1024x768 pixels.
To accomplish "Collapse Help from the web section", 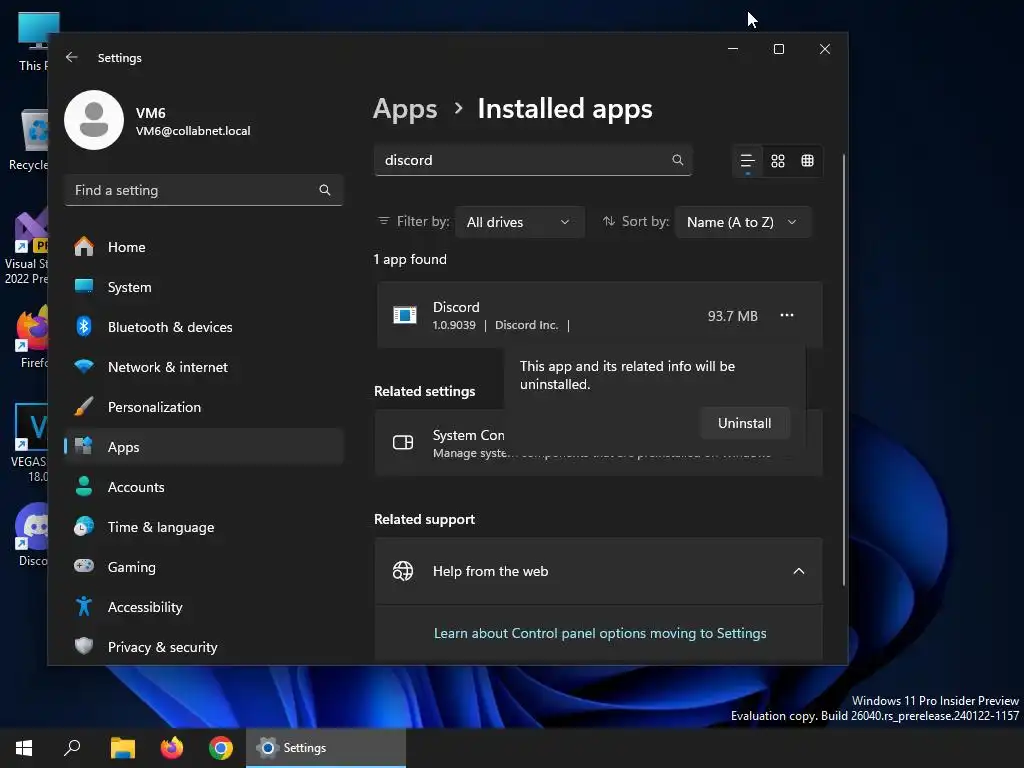I will [799, 571].
